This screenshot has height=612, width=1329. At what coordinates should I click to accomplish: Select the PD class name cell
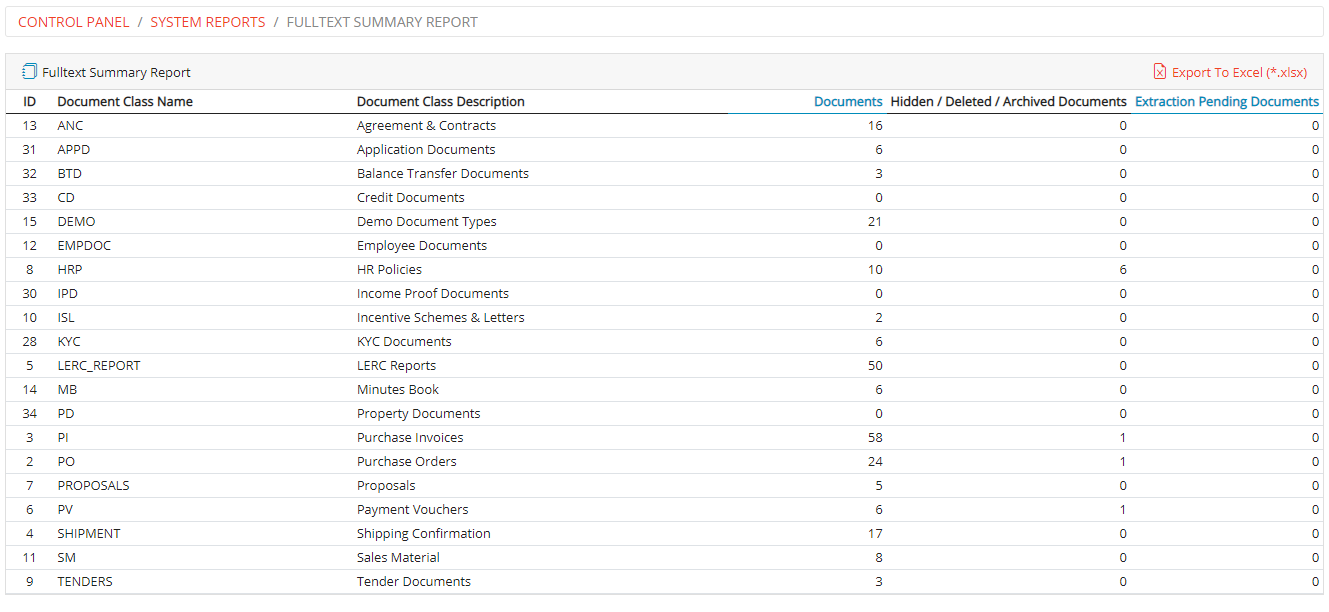tap(66, 414)
